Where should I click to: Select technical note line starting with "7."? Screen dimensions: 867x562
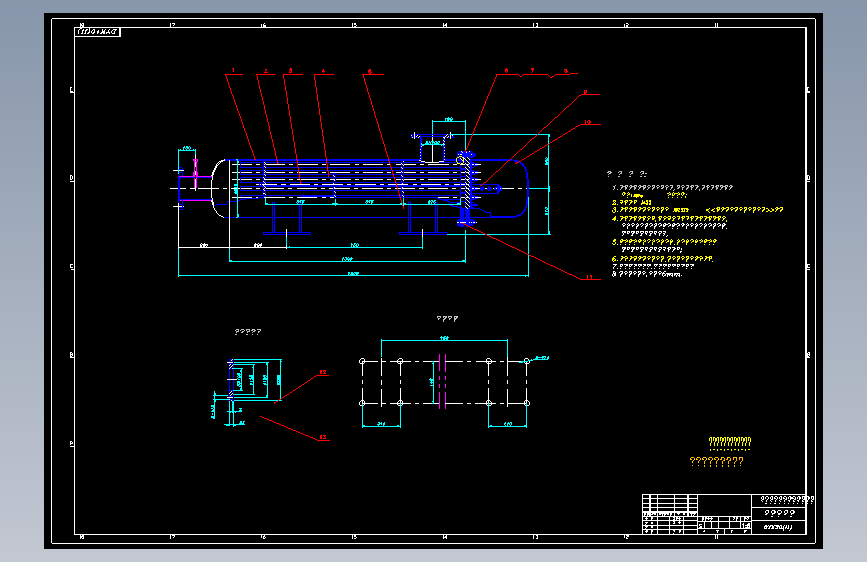(x=653, y=266)
